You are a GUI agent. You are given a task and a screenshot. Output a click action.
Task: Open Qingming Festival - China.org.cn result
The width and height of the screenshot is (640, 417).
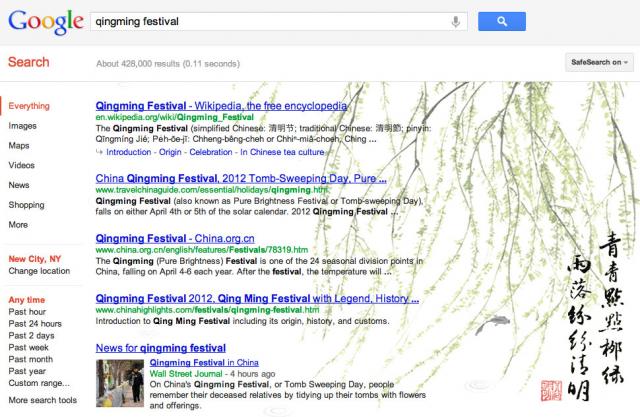[175, 238]
